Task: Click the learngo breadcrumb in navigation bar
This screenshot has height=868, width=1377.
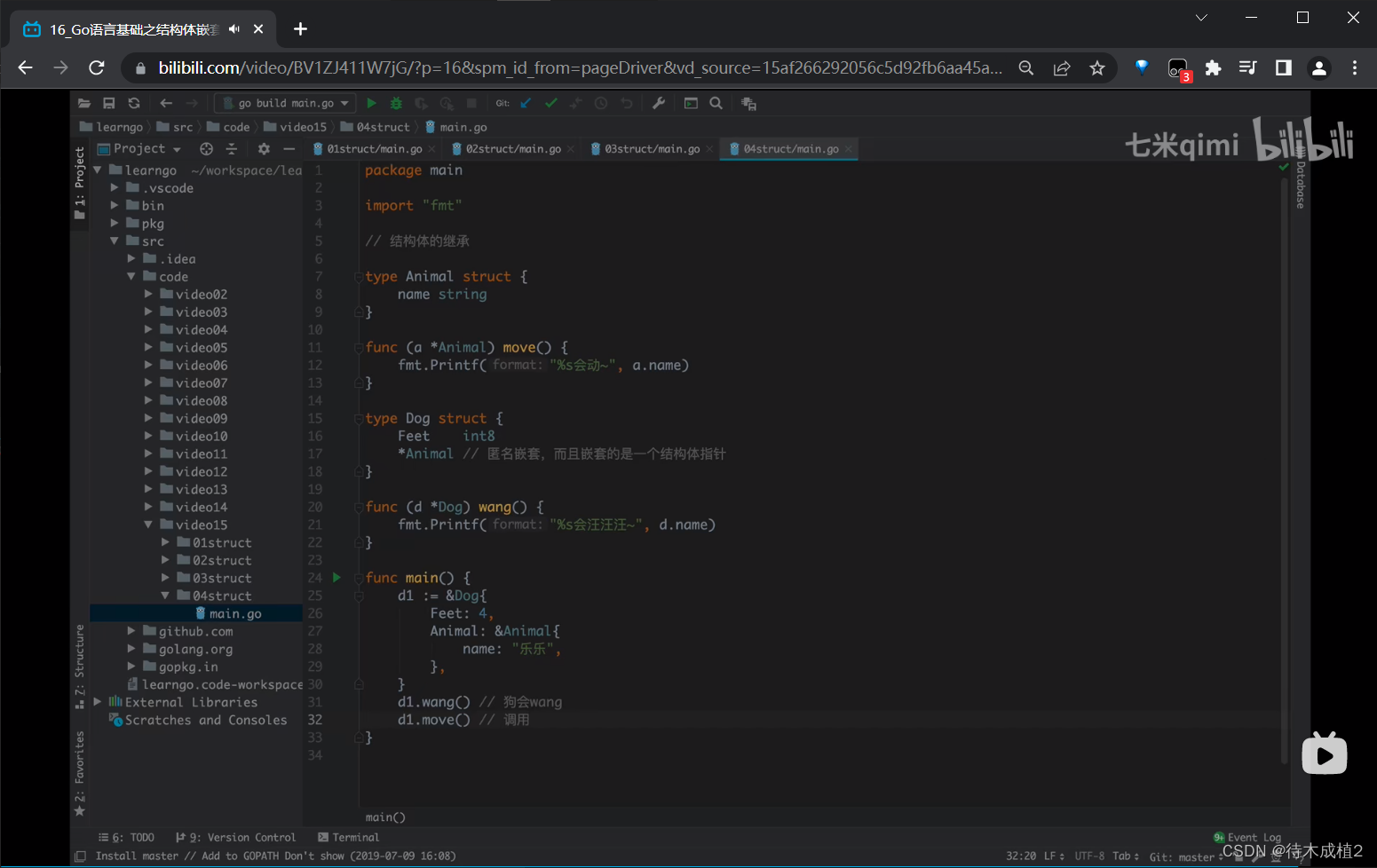Action: pyautogui.click(x=112, y=127)
